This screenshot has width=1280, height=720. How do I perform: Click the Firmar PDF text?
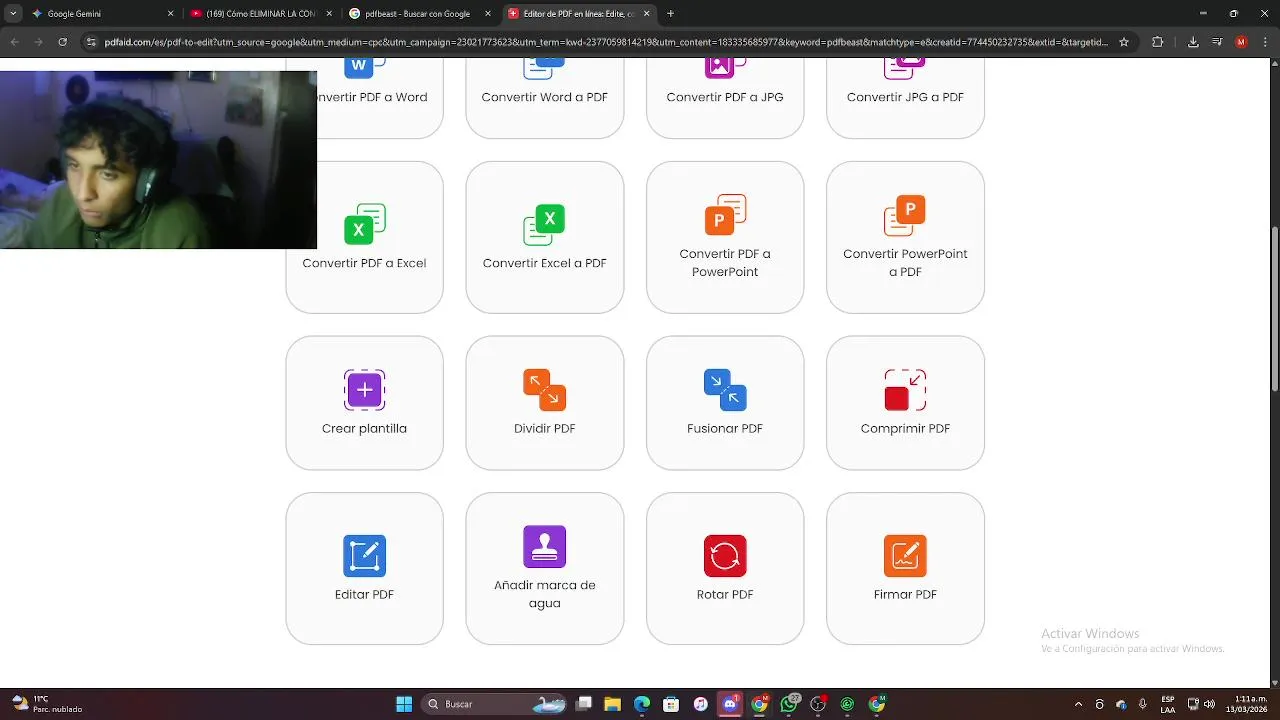point(905,595)
